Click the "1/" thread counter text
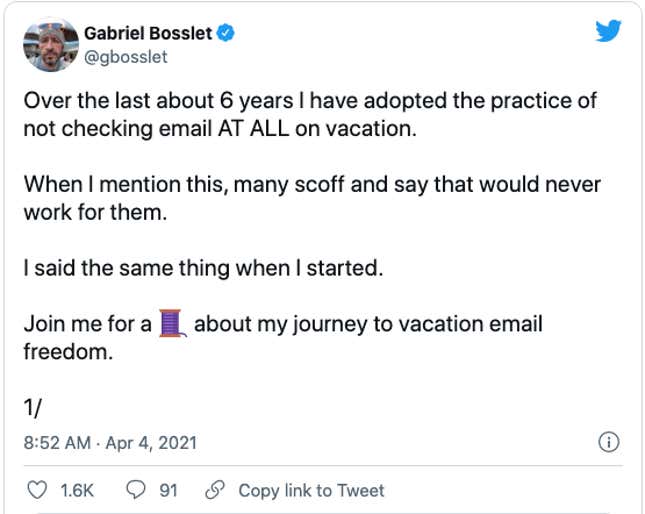 (x=32, y=408)
